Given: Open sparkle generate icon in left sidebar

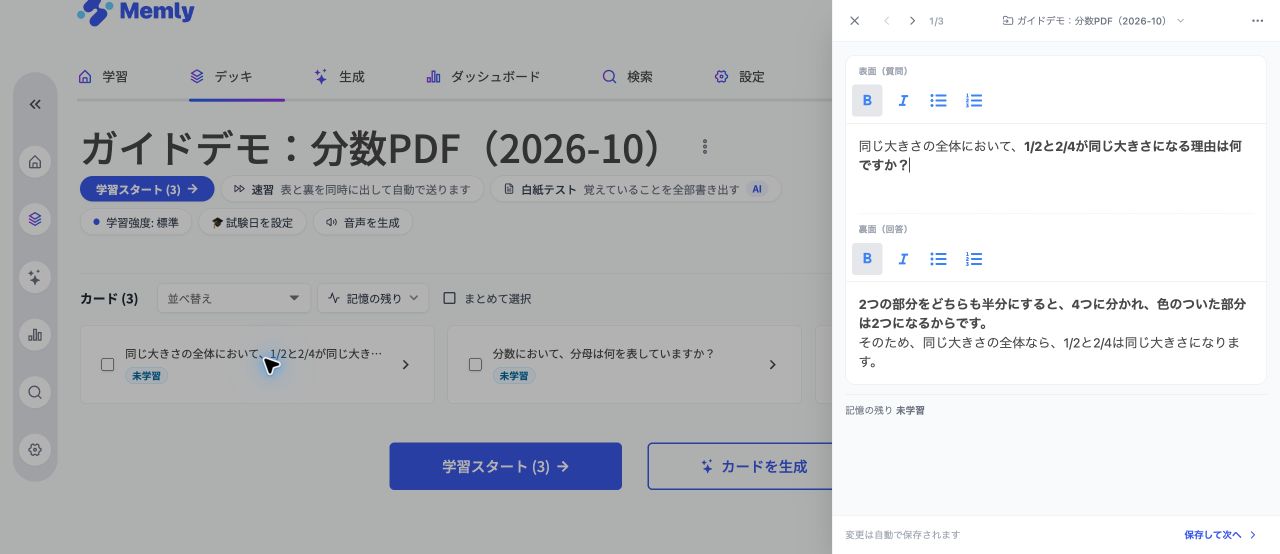Looking at the screenshot, I should [35, 277].
